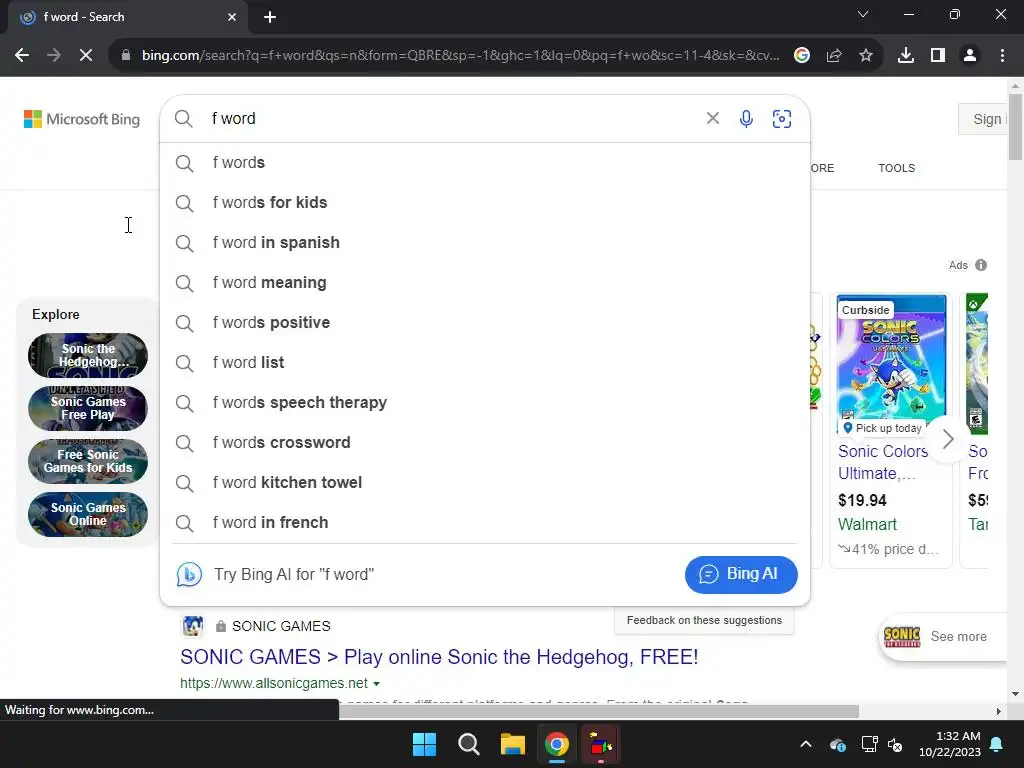Choose "f word kitchen towel" suggestion

[x=485, y=483]
